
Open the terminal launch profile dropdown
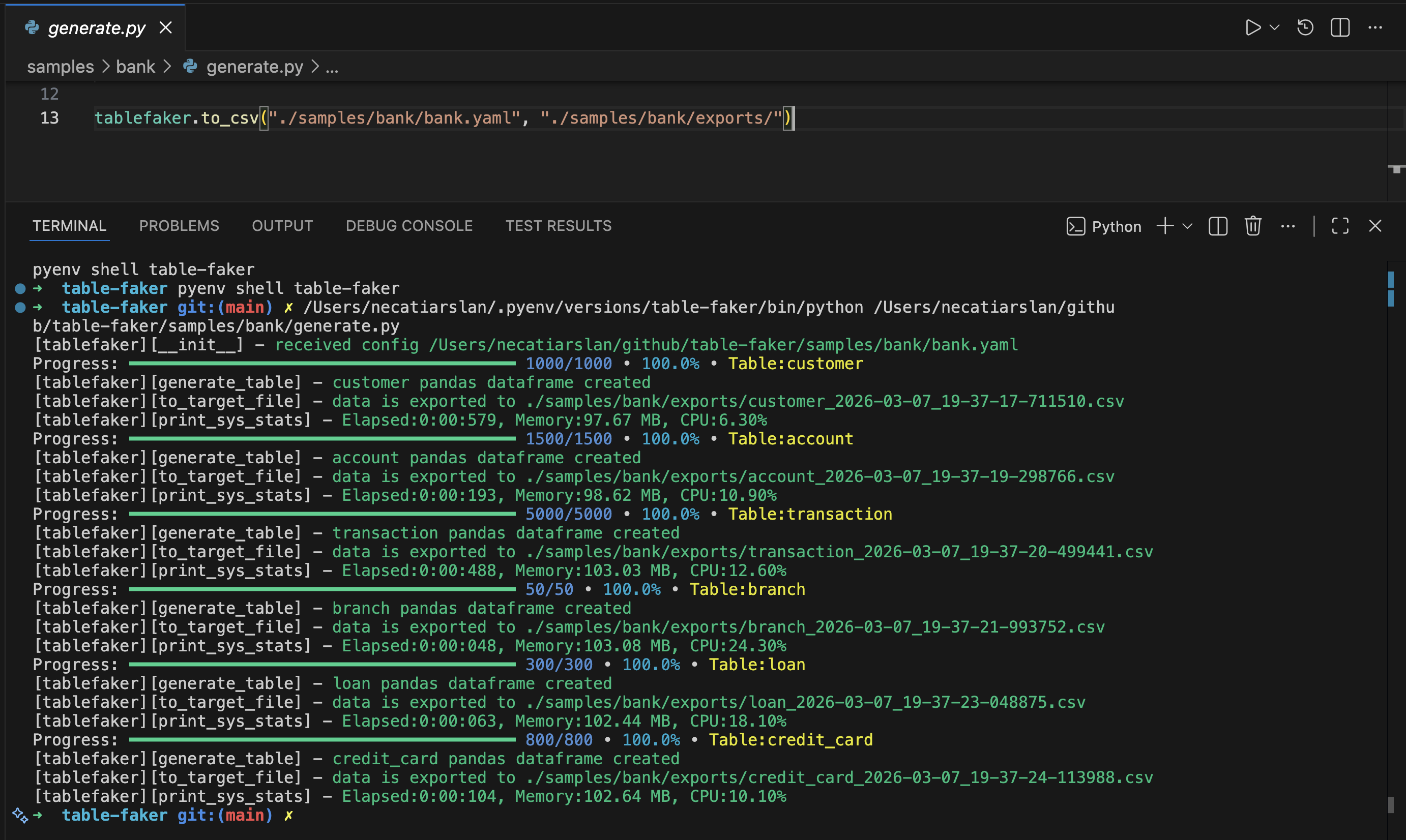click(x=1187, y=226)
